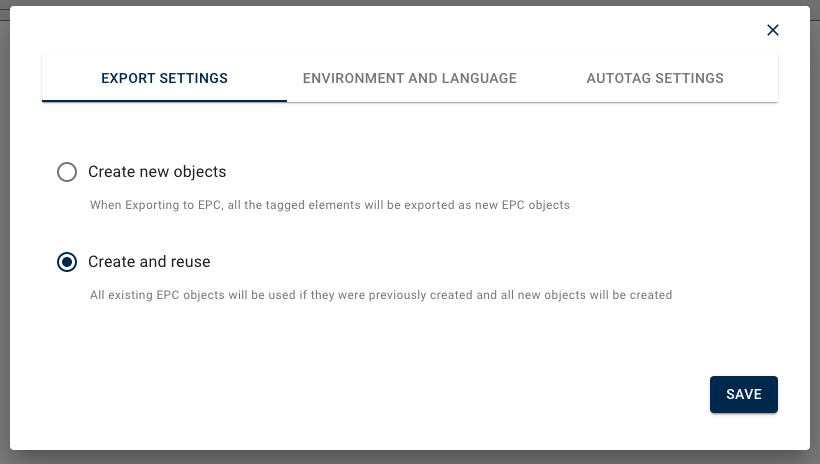Click the blue underline beneath Export Settings
Viewport: 820px width, 464px height.
164,100
